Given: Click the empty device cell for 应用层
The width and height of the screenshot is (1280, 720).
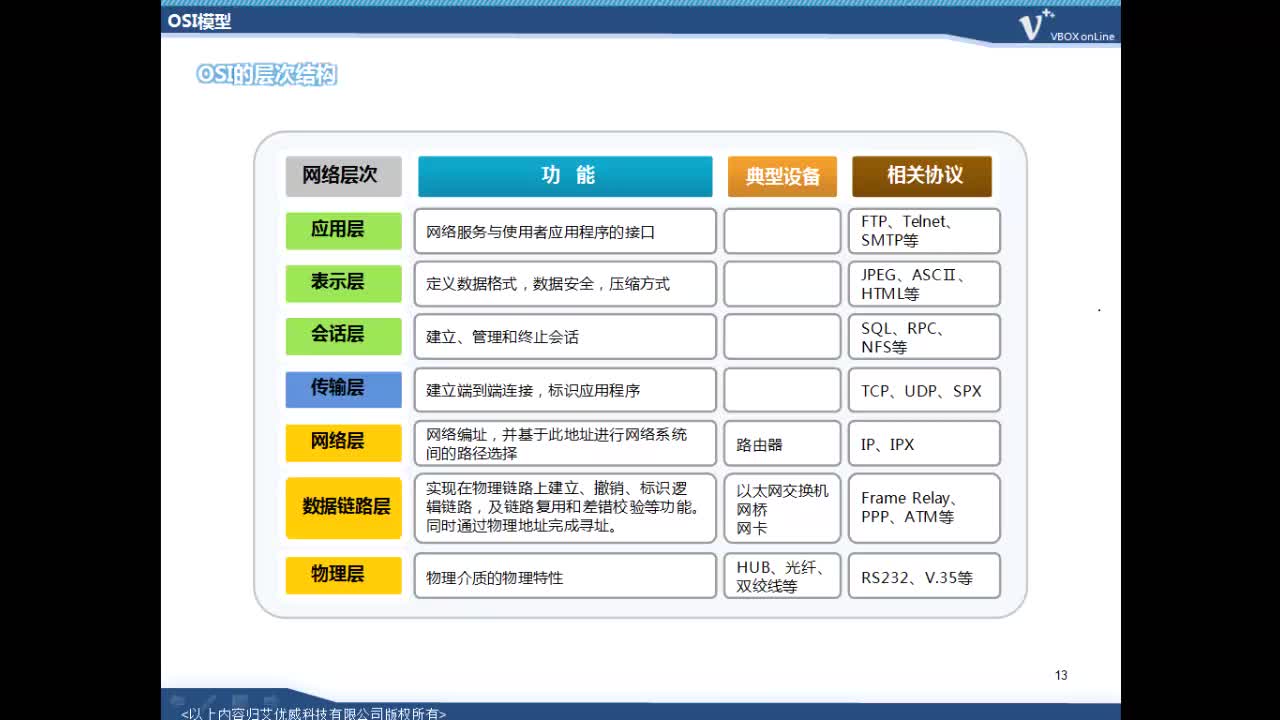Looking at the screenshot, I should (x=782, y=231).
